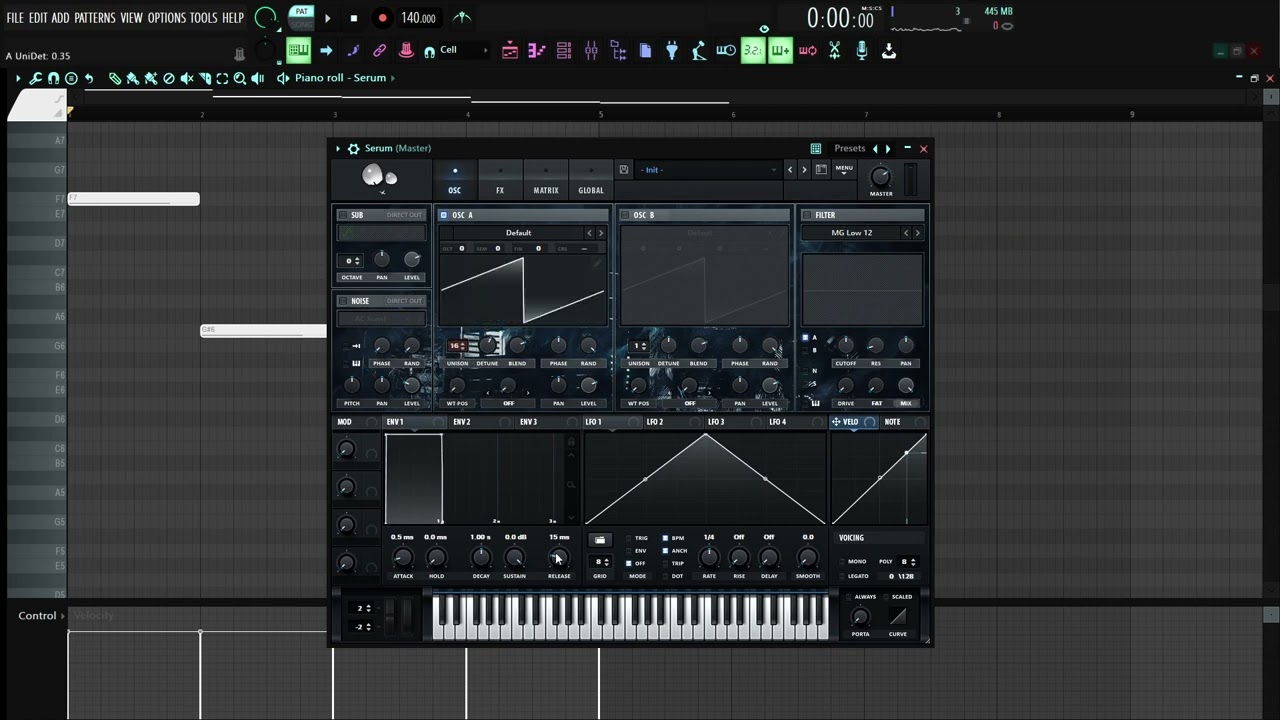Click Serum save preset floppy icon
This screenshot has width=1280, height=720.
[x=623, y=170]
